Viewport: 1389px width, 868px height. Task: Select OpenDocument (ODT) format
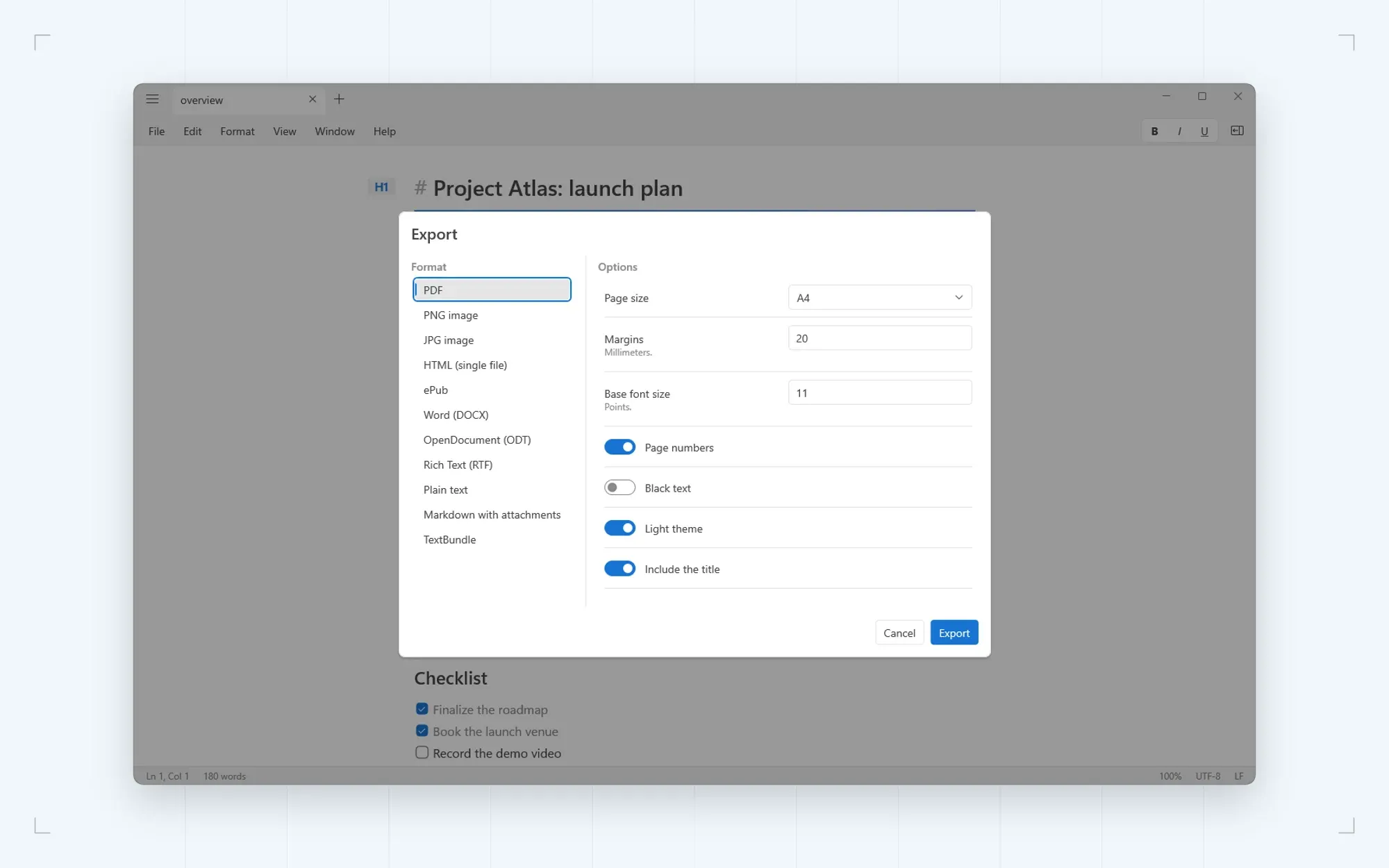coord(492,440)
